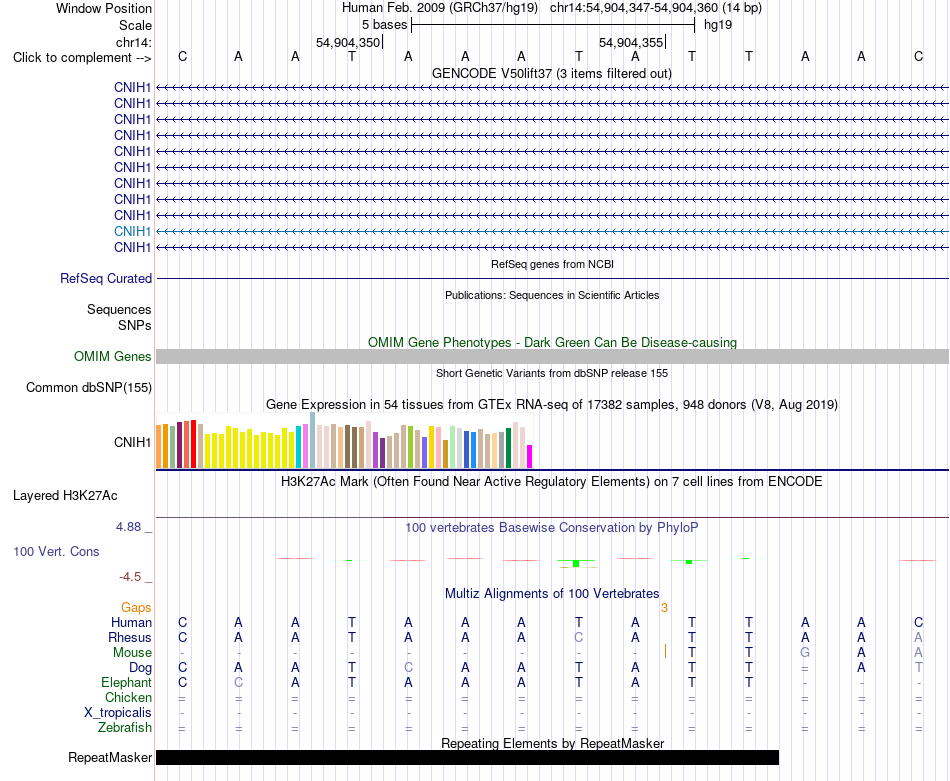This screenshot has height=781, width=950.
Task: Click the 'RefSeq genes from NCBI' title
Action: (x=552, y=264)
